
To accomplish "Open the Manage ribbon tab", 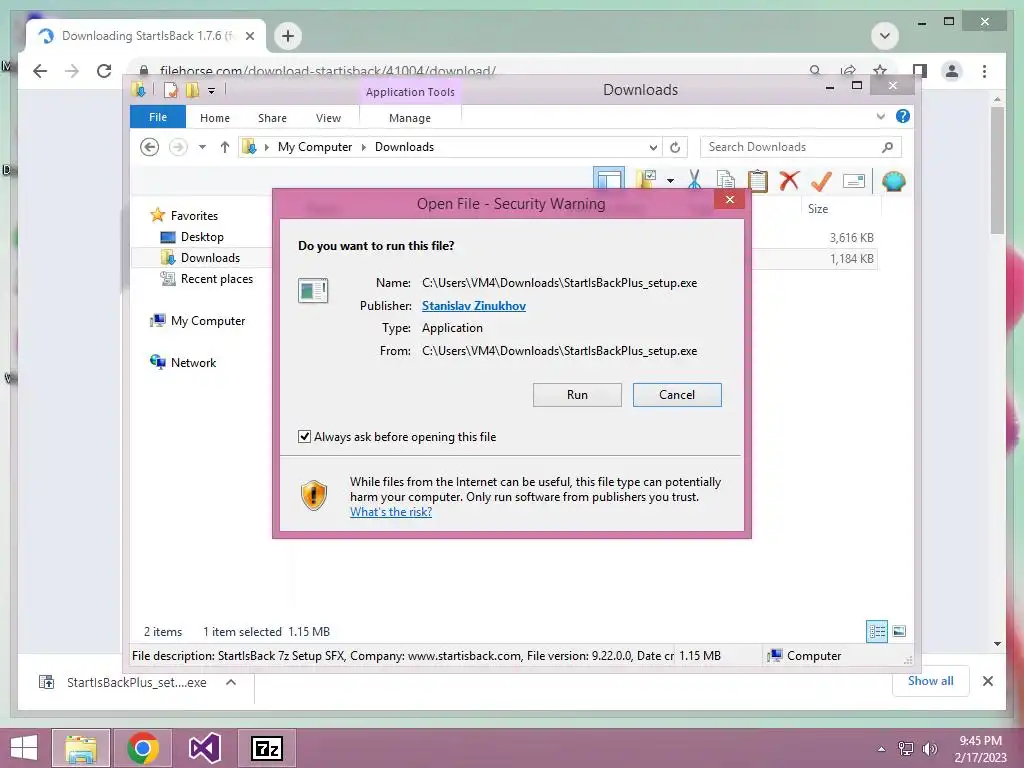I will (410, 118).
